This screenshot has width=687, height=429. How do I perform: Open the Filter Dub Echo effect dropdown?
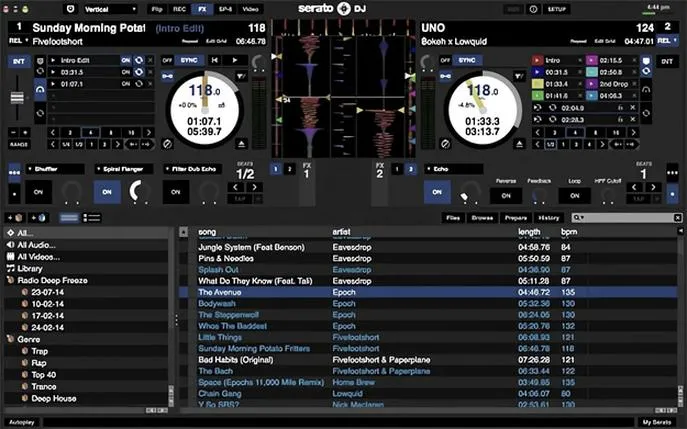(192, 169)
